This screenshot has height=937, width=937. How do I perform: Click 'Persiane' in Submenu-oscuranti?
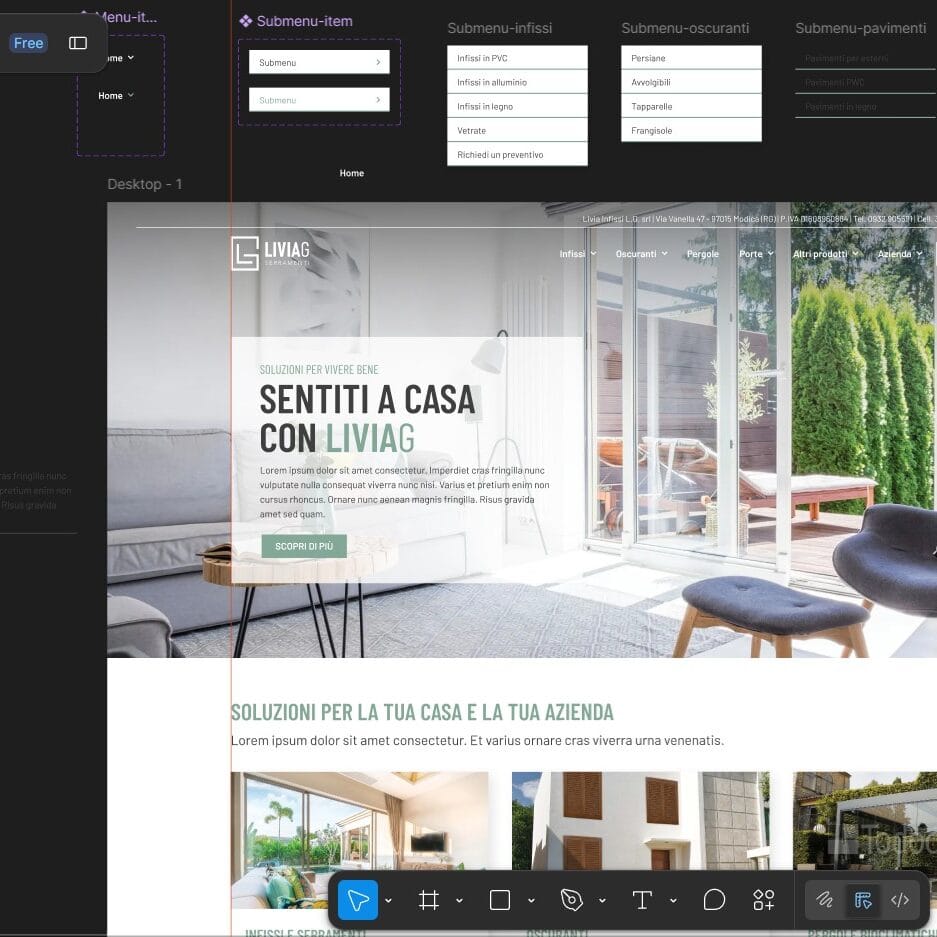691,58
